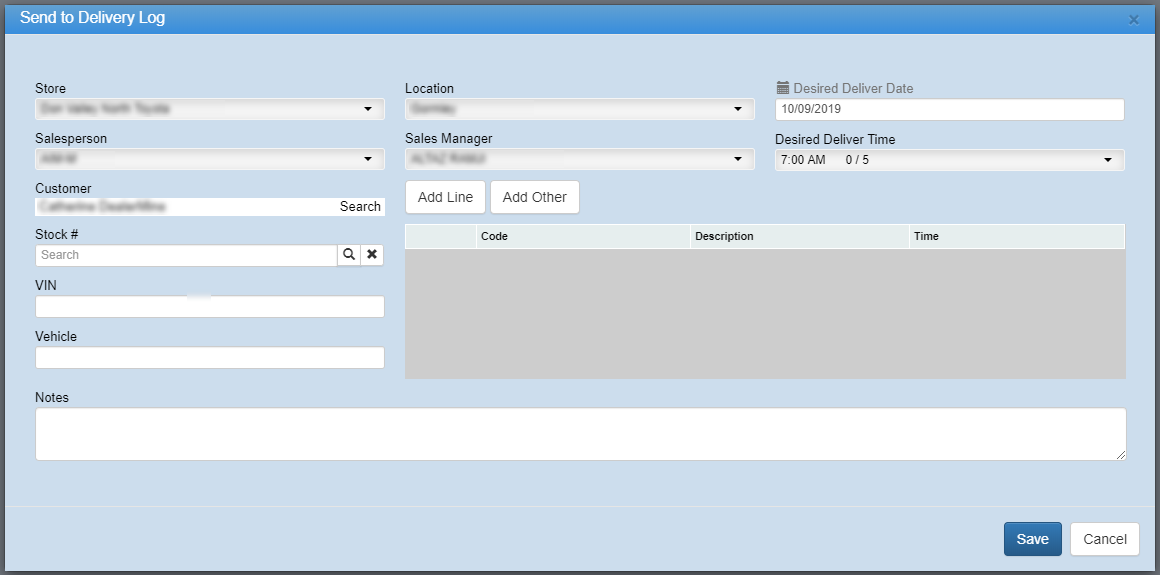
Task: Click the Stock # search magnifier icon
Action: click(x=348, y=255)
